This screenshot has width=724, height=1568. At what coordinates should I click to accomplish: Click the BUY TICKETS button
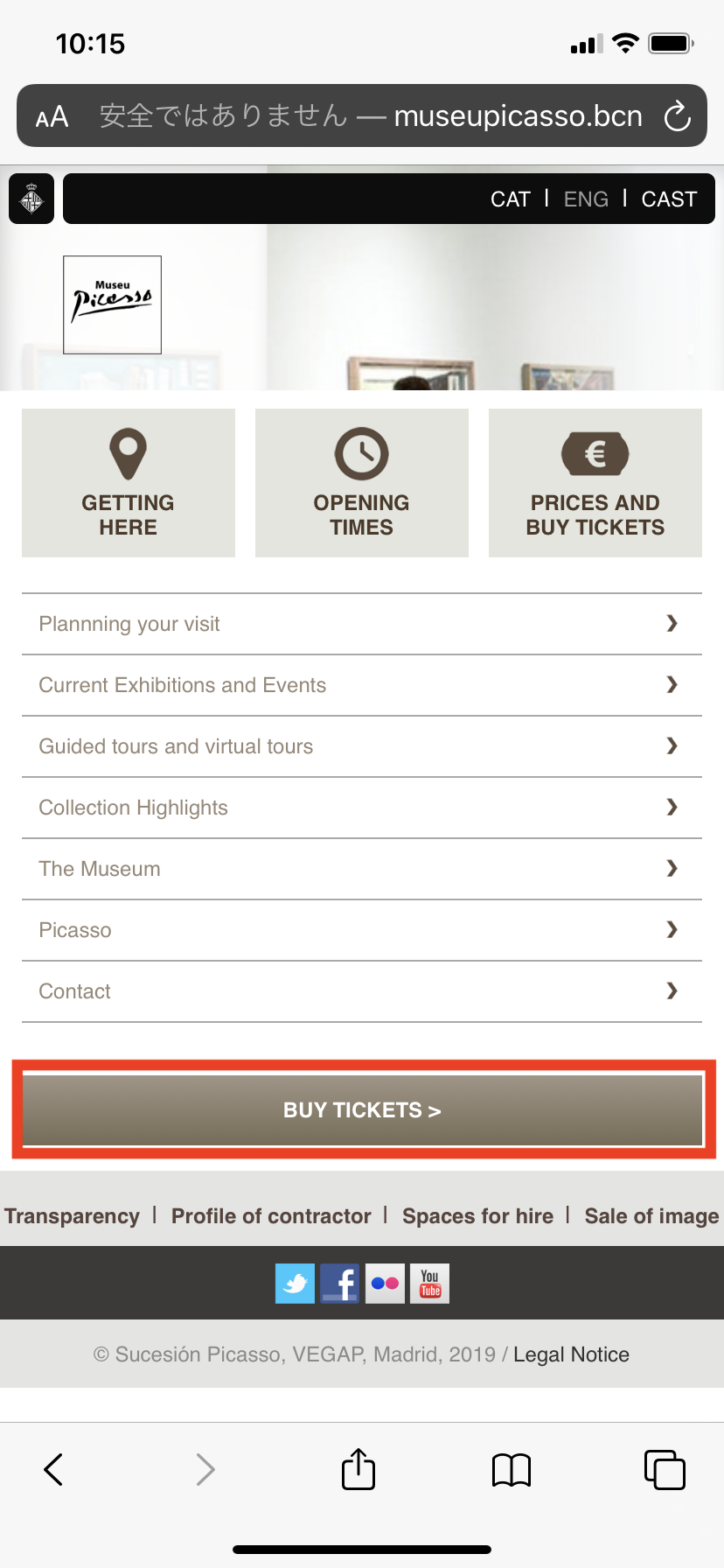363,1109
